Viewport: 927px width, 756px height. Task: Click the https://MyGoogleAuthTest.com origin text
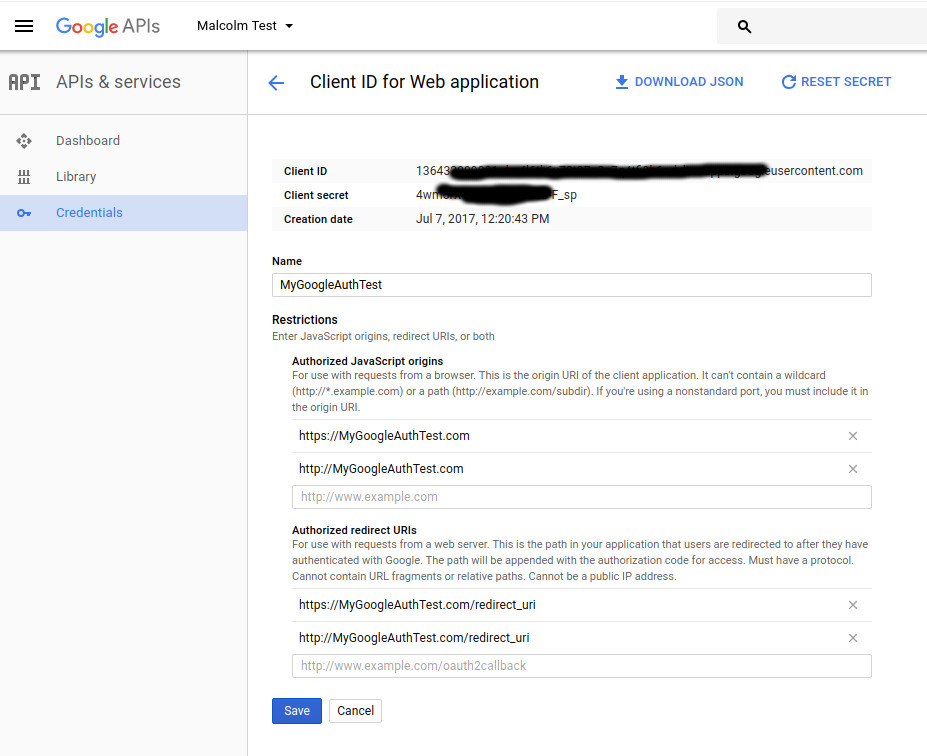coord(384,436)
